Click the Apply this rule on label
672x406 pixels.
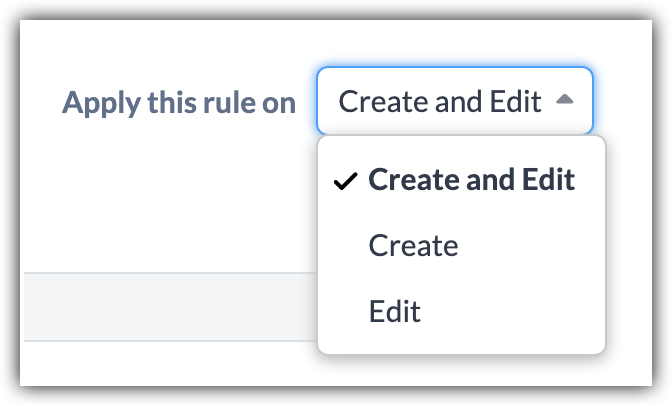(x=179, y=103)
